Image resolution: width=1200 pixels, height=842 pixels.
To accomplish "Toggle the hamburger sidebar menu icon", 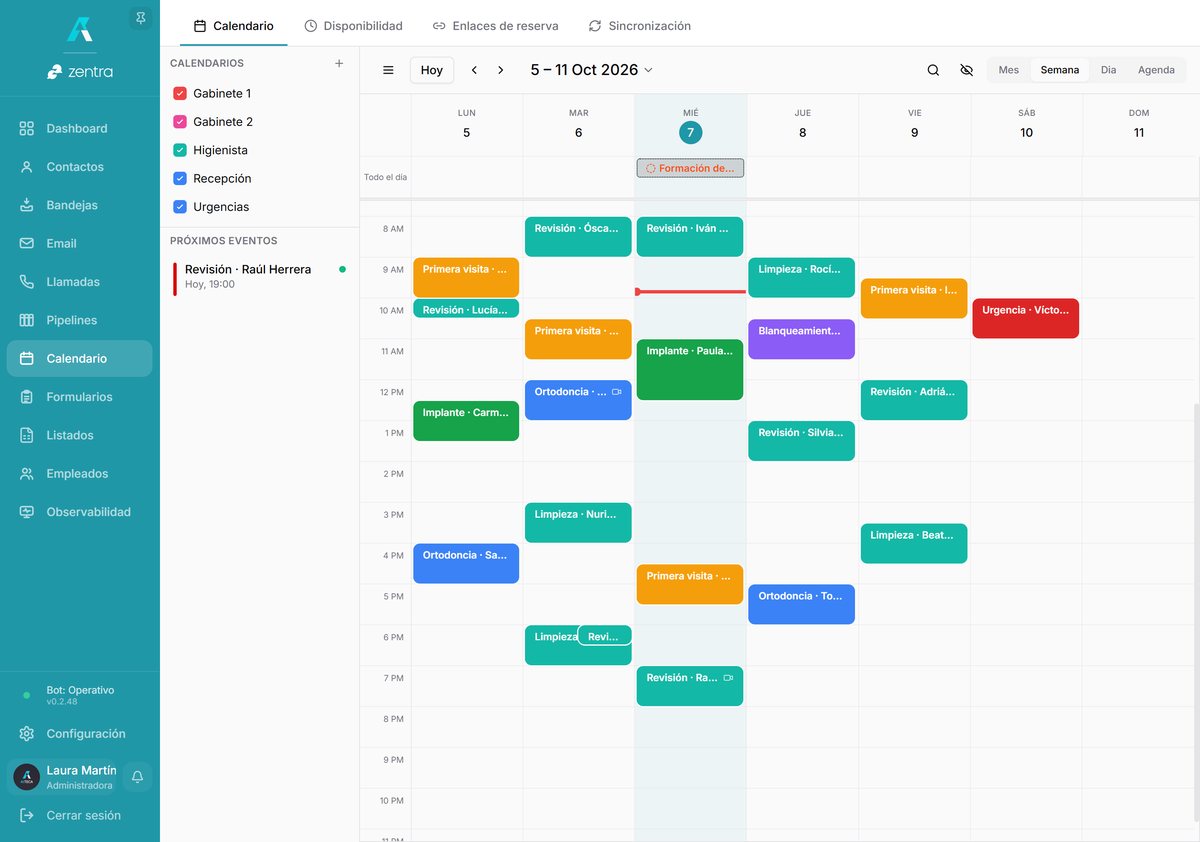I will click(388, 70).
